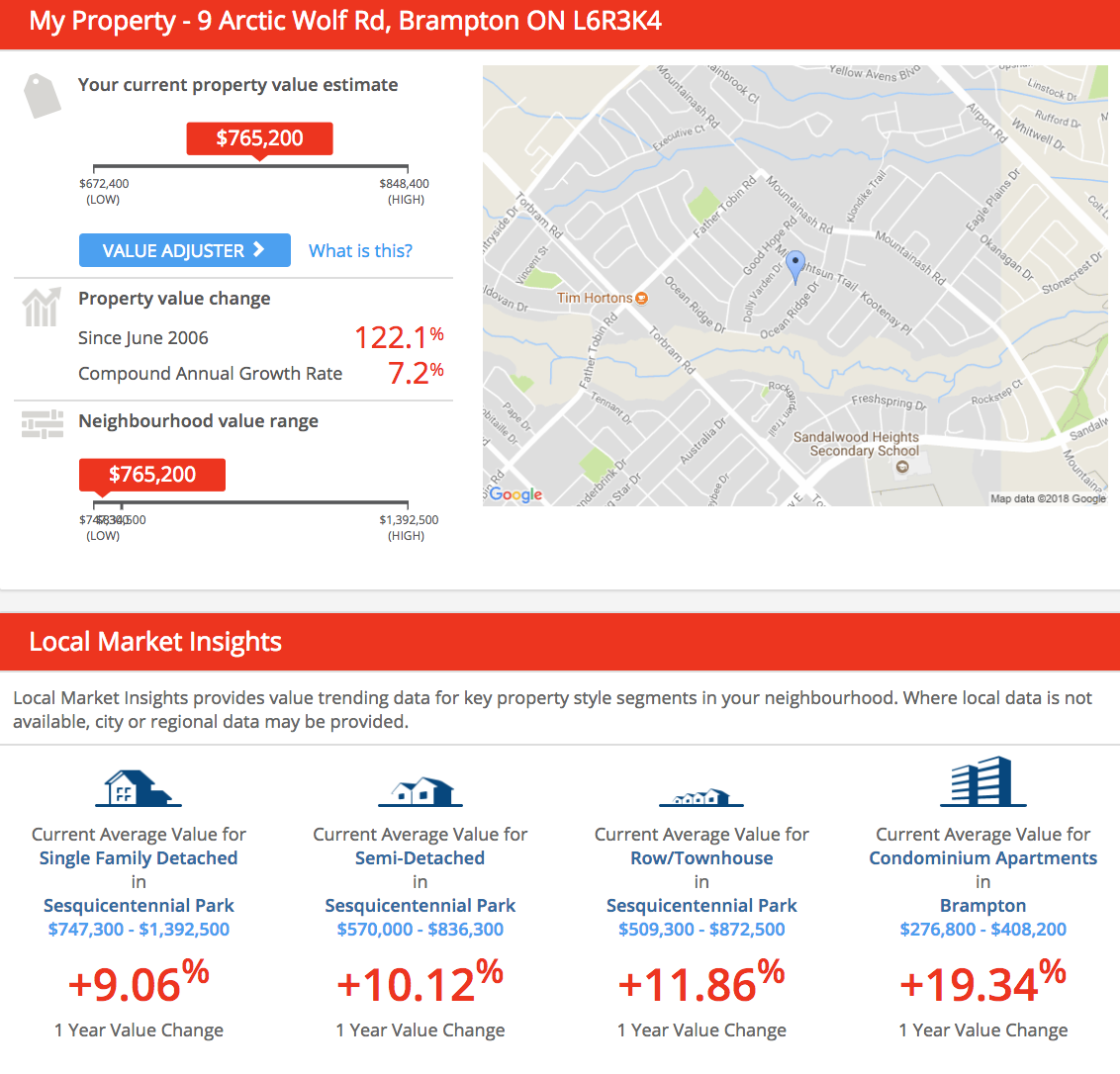This screenshot has height=1074, width=1120.
Task: Click the '$509,300 - $872,500' value range
Action: [x=701, y=929]
